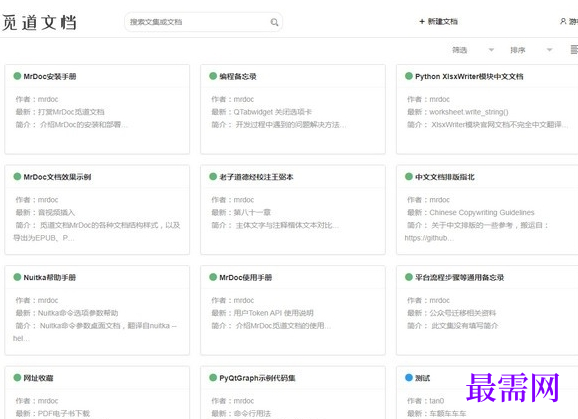Image resolution: width=578 pixels, height=419 pixels.
Task: Open the 排序 sort dropdown
Action: (x=531, y=50)
